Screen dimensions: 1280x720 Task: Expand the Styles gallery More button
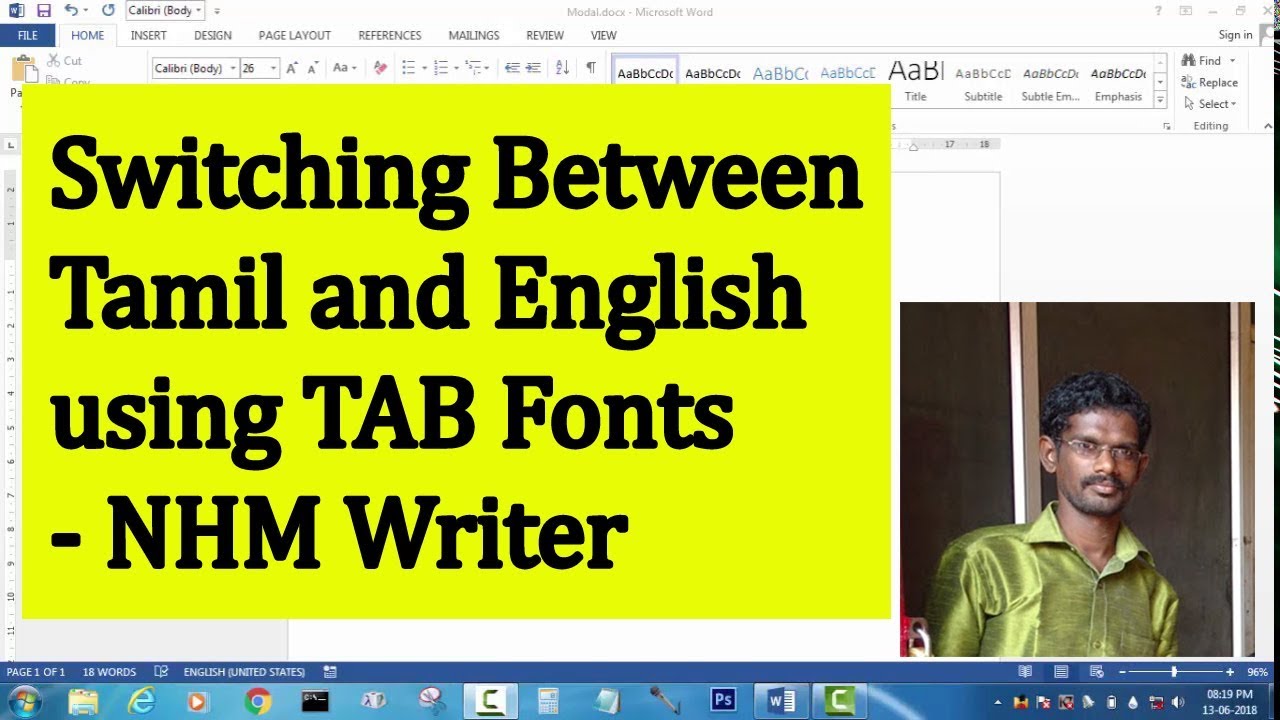[x=1160, y=100]
